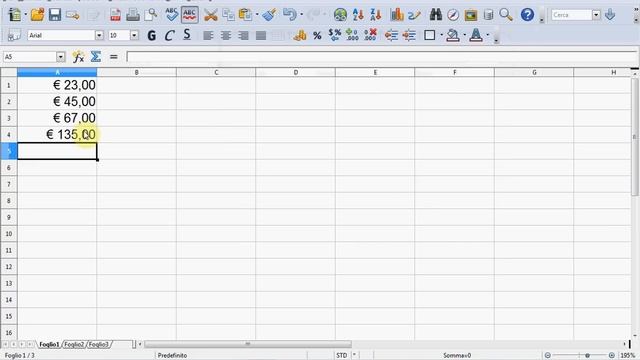Open the Gallery picture icon
The width and height of the screenshot is (640, 360).
[471, 15]
